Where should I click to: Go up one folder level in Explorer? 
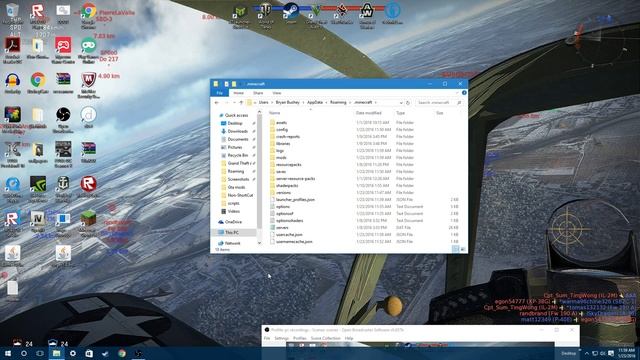point(241,102)
